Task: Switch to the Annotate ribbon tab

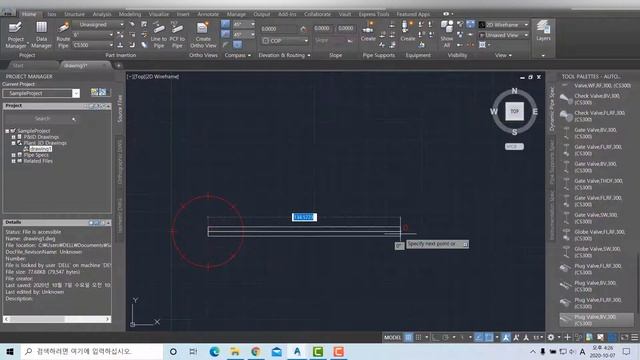Action: [x=208, y=14]
